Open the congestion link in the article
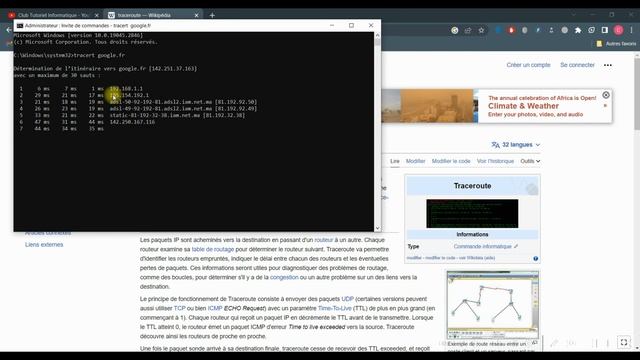 (284, 277)
